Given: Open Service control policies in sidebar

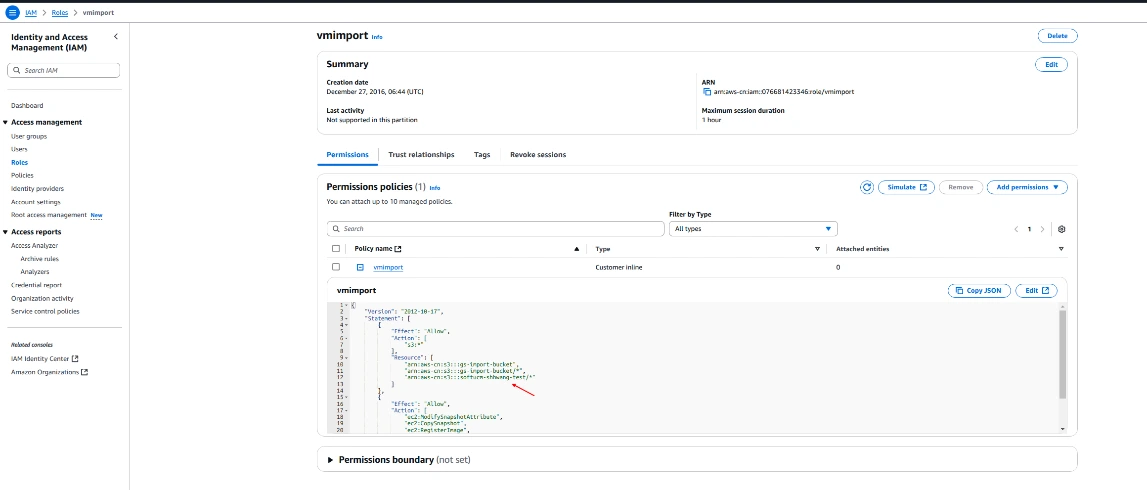Looking at the screenshot, I should click(x=45, y=312).
